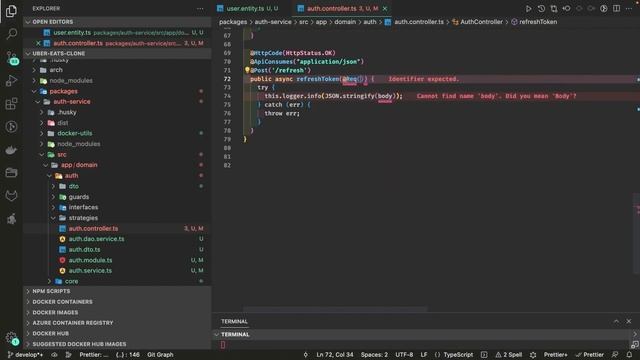The width and height of the screenshot is (640, 360).
Task: Run the current file with play icon
Action: point(528,9)
